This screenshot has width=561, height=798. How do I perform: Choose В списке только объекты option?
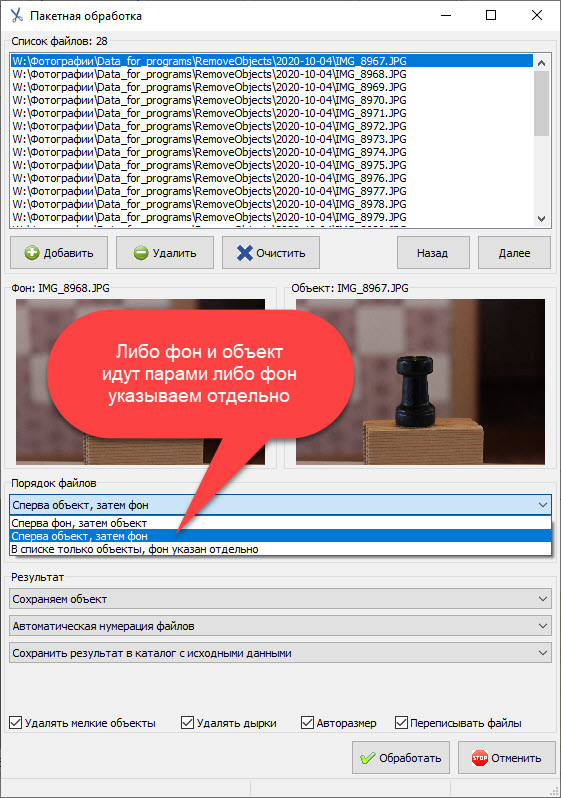[x=280, y=549]
